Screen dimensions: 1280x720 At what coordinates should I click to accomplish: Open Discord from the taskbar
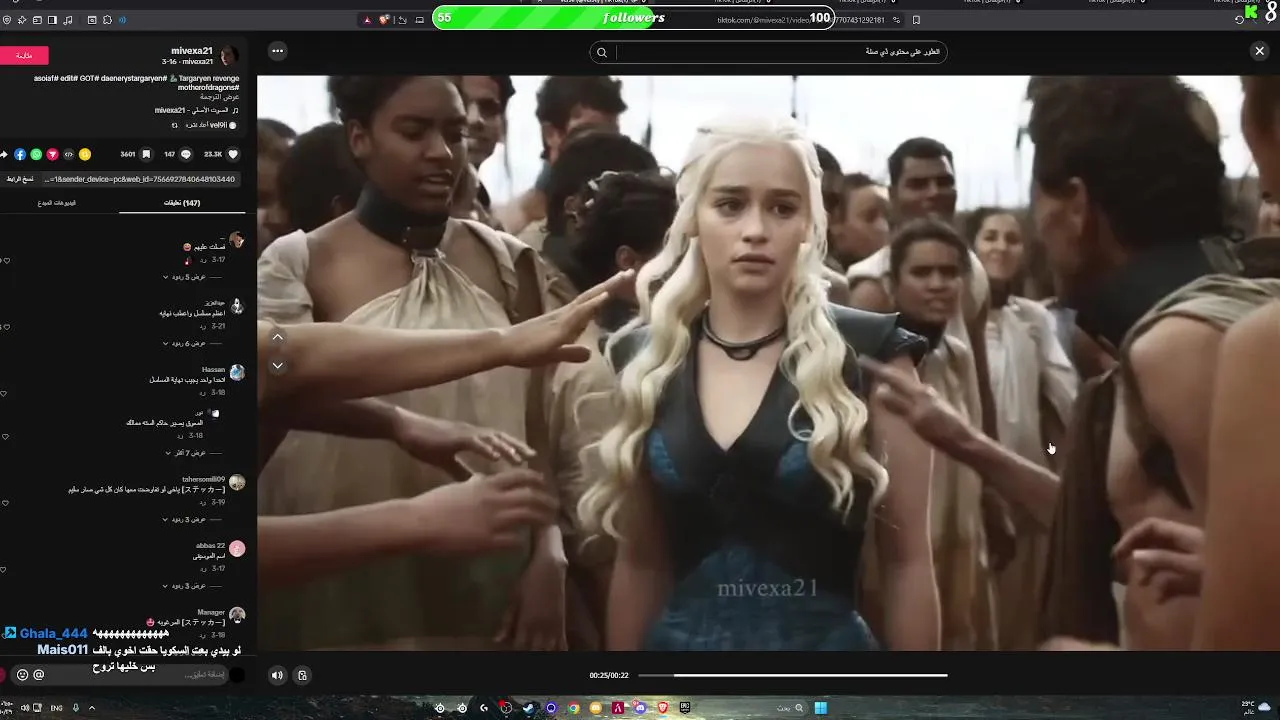coord(640,708)
